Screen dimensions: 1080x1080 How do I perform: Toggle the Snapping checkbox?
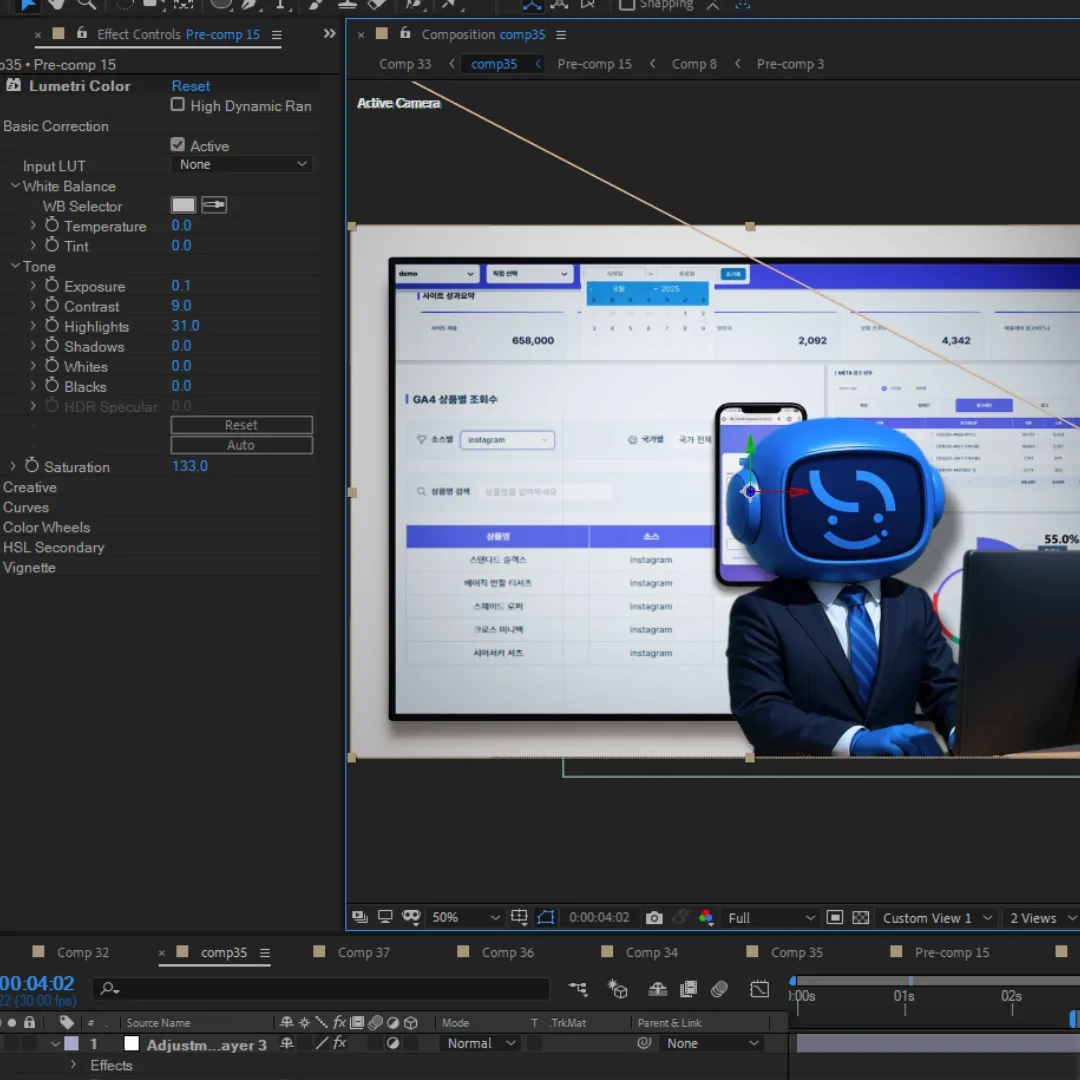[x=626, y=4]
